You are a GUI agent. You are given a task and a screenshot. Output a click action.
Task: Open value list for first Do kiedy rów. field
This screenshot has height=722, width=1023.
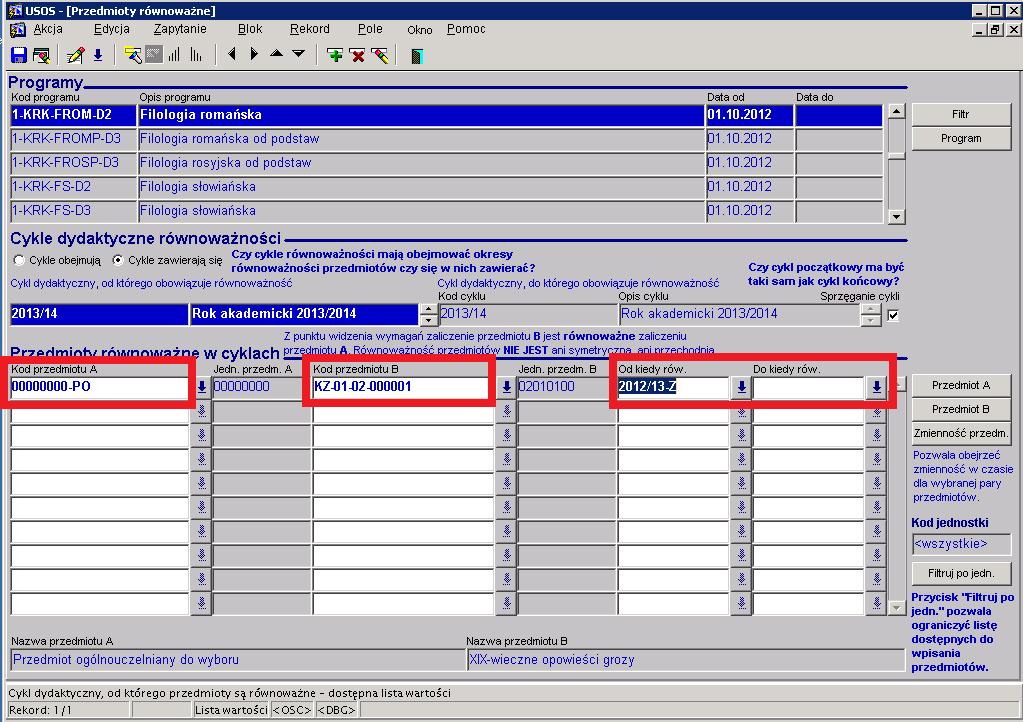876,387
